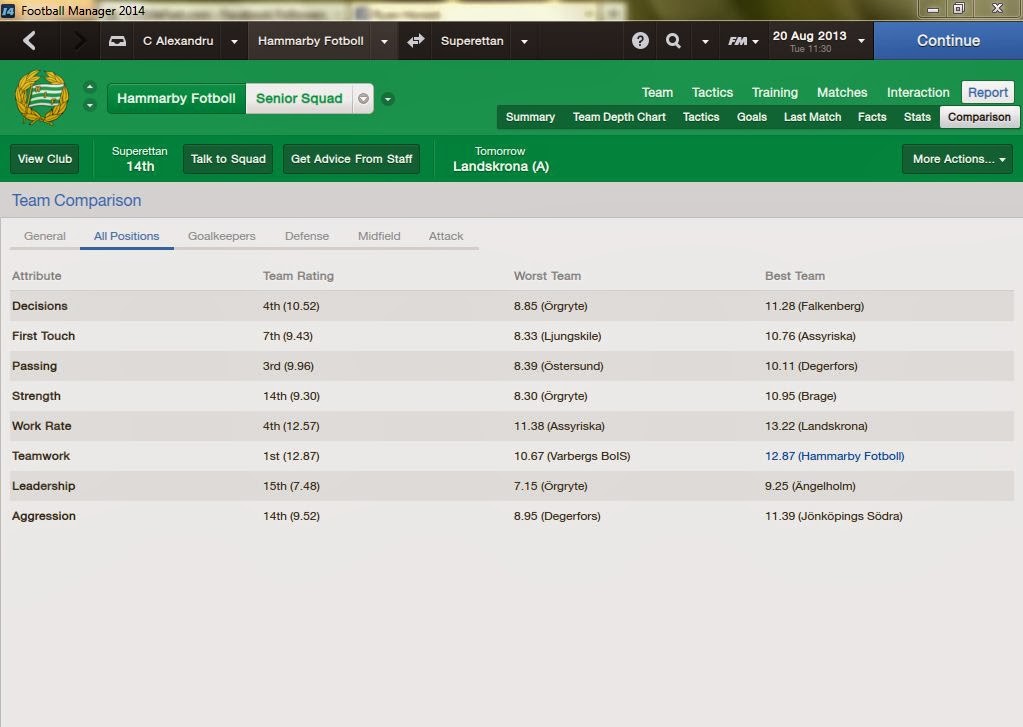
Task: Expand the date dropdown arrow
Action: pyautogui.click(x=861, y=40)
